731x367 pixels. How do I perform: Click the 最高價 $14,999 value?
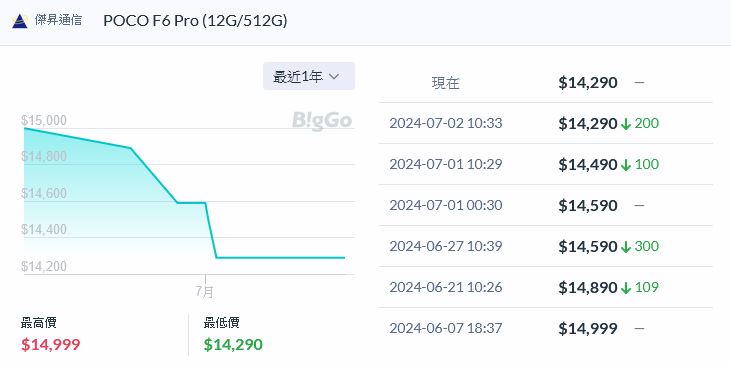point(51,345)
